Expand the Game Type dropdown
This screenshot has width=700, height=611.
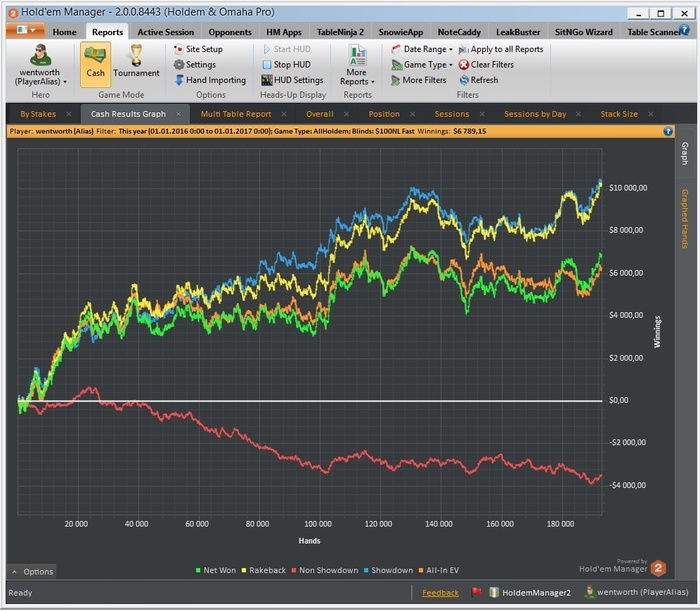click(x=424, y=64)
